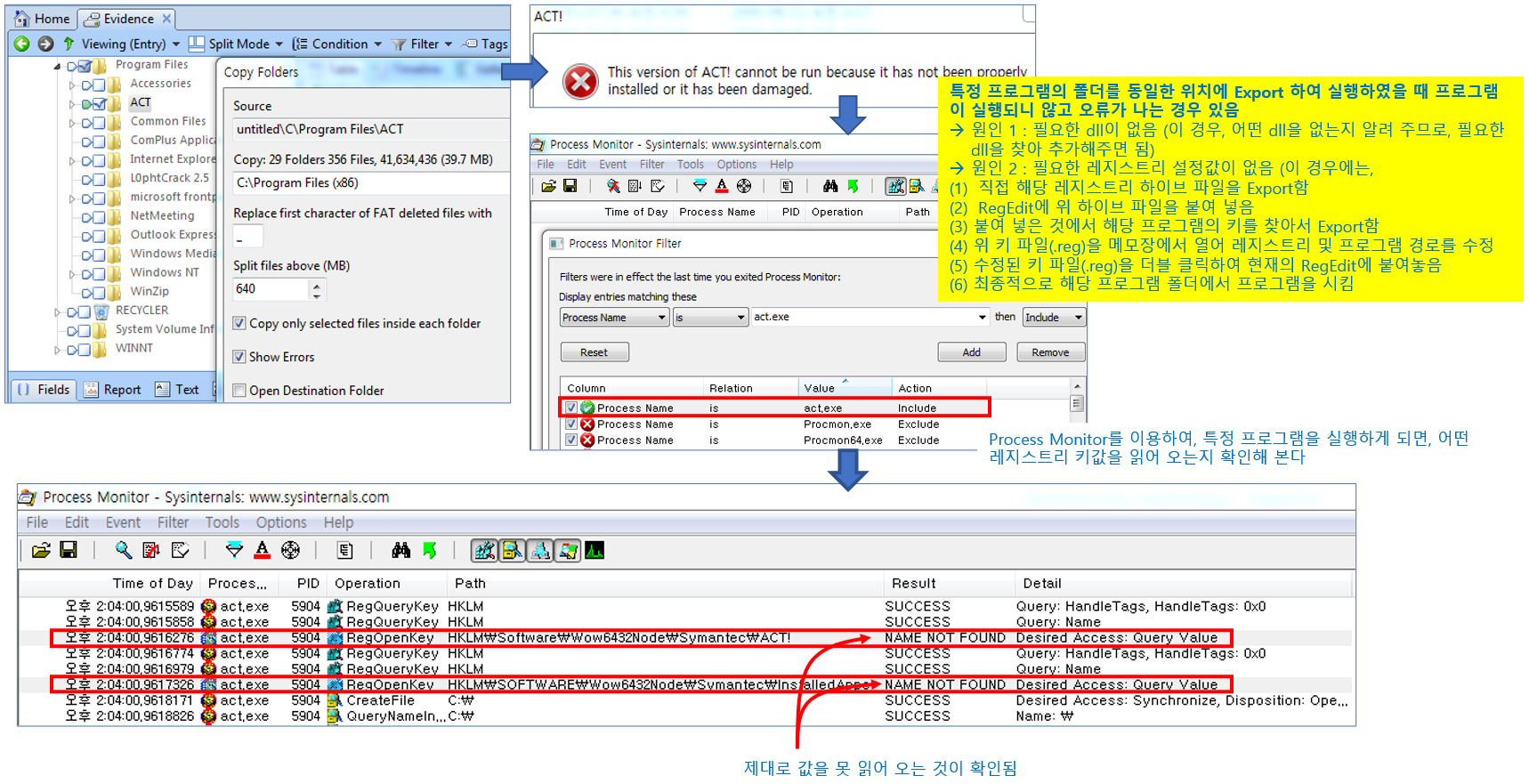
Task: Increase the Split files above spinner value
Action: pos(317,285)
